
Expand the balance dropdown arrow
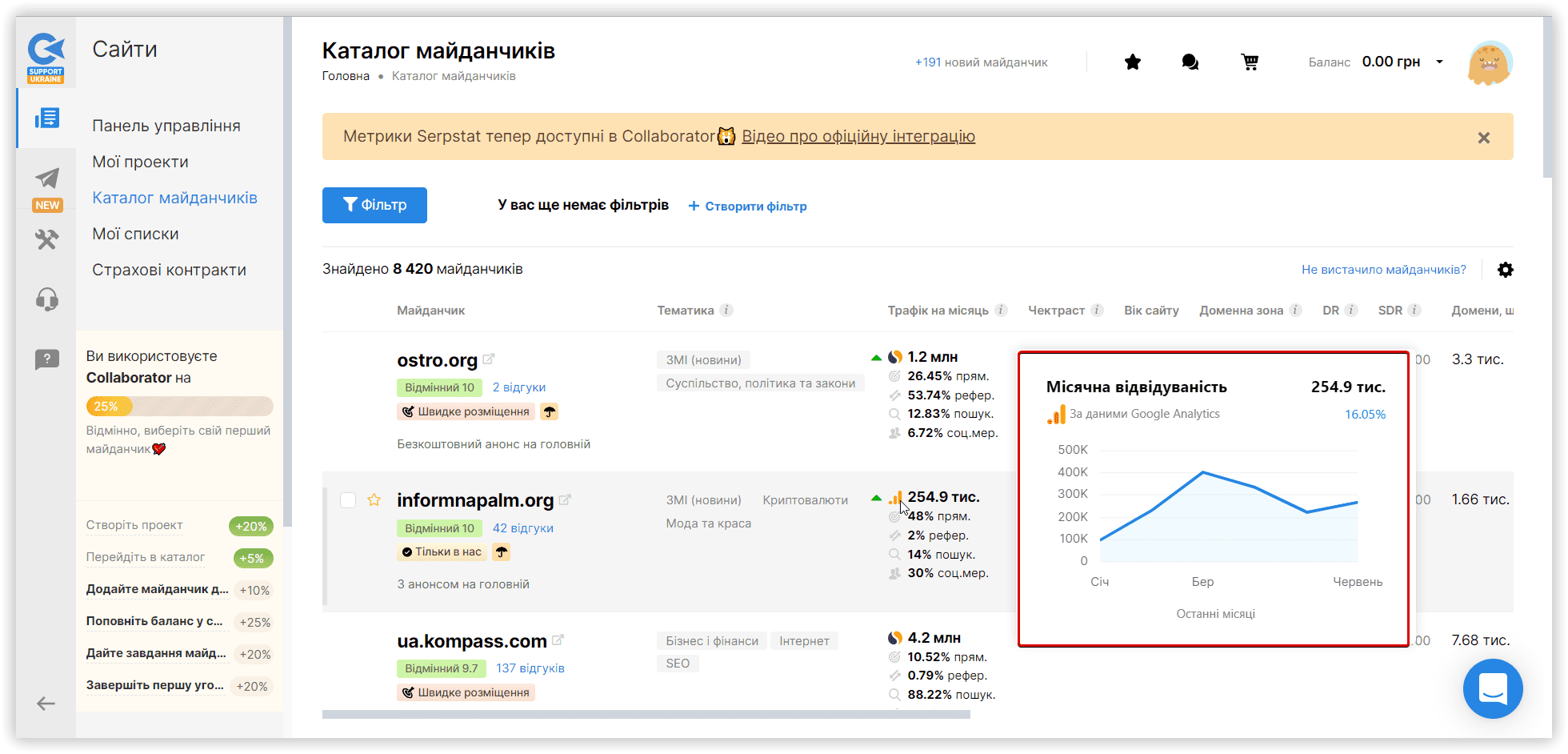(x=1439, y=62)
